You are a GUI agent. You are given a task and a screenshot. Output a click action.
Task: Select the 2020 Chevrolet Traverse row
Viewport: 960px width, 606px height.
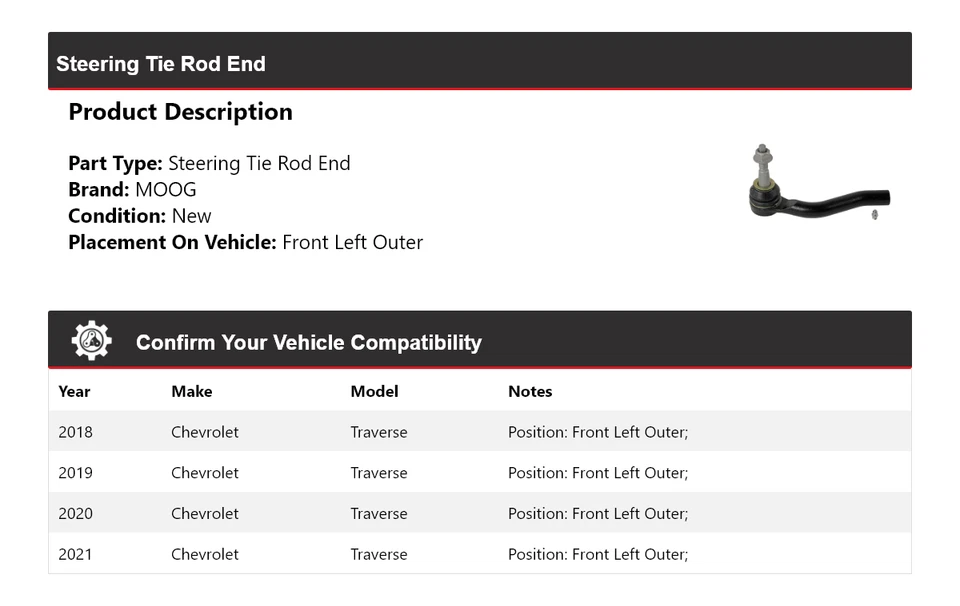479,514
